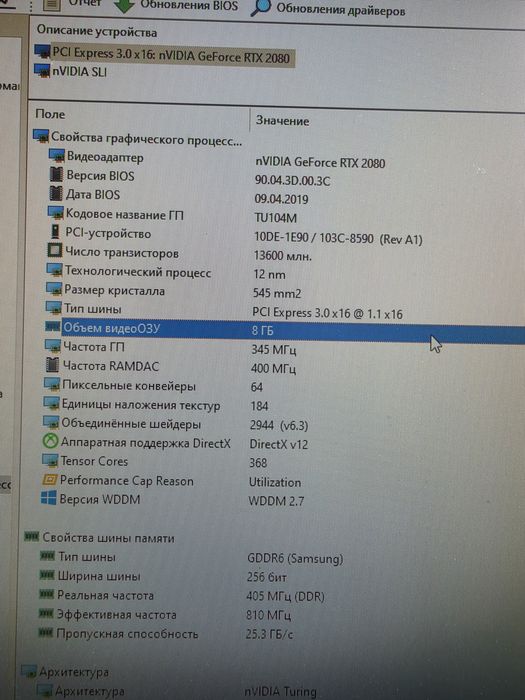Select value PCI Express 3.0 x16 @ 1.1 x16

(x=327, y=313)
